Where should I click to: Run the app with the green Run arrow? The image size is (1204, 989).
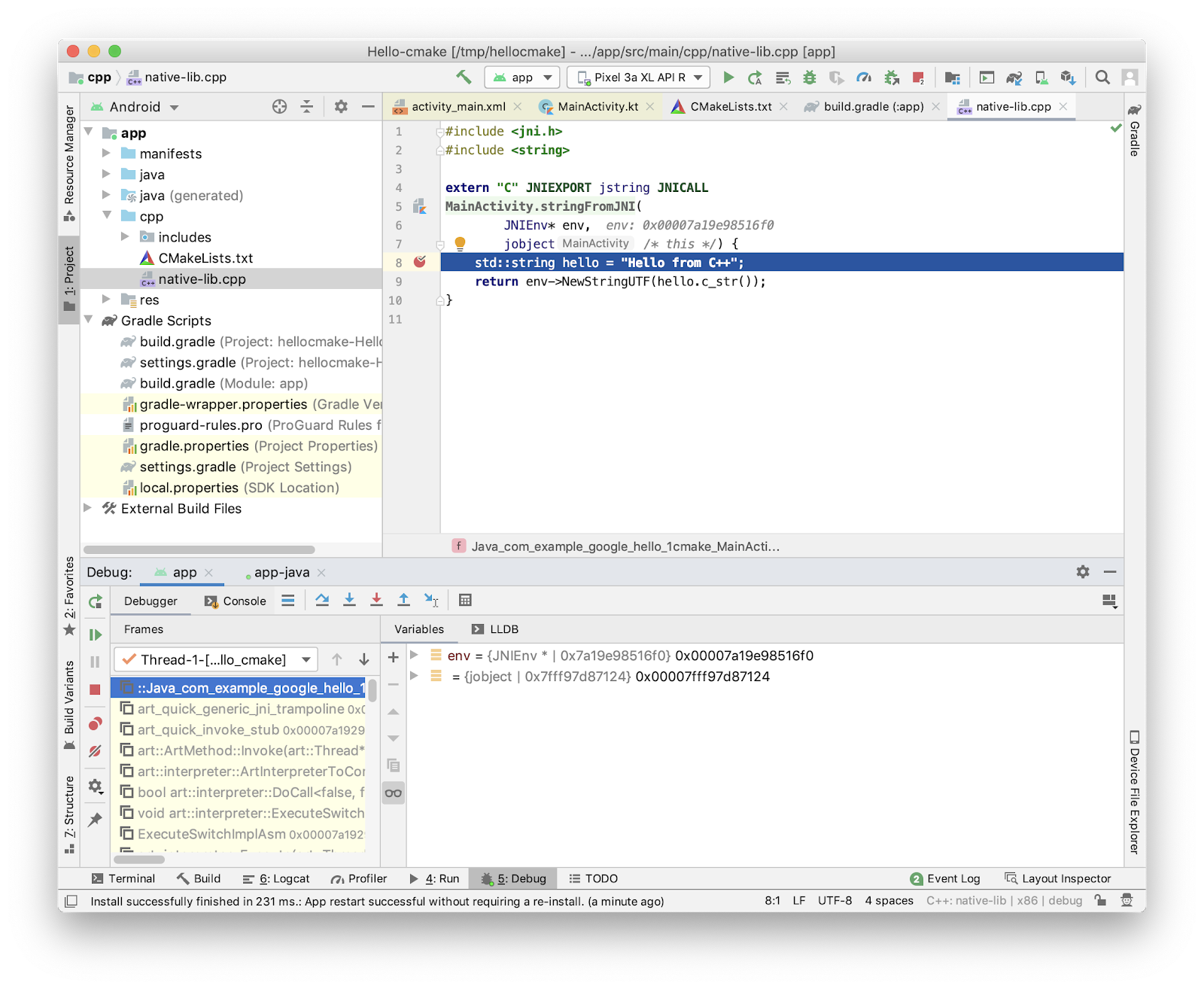[728, 77]
